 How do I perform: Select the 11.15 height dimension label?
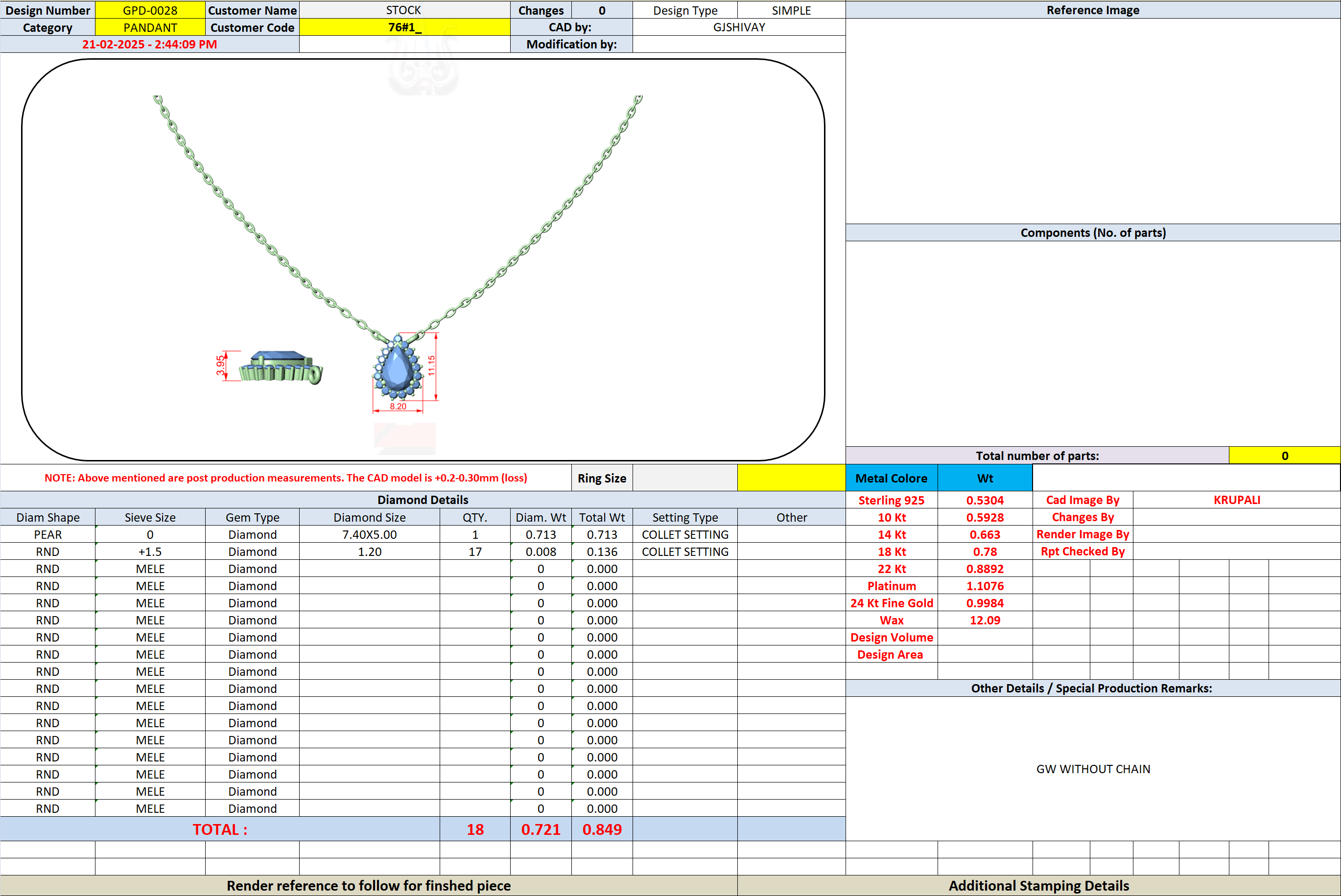431,366
